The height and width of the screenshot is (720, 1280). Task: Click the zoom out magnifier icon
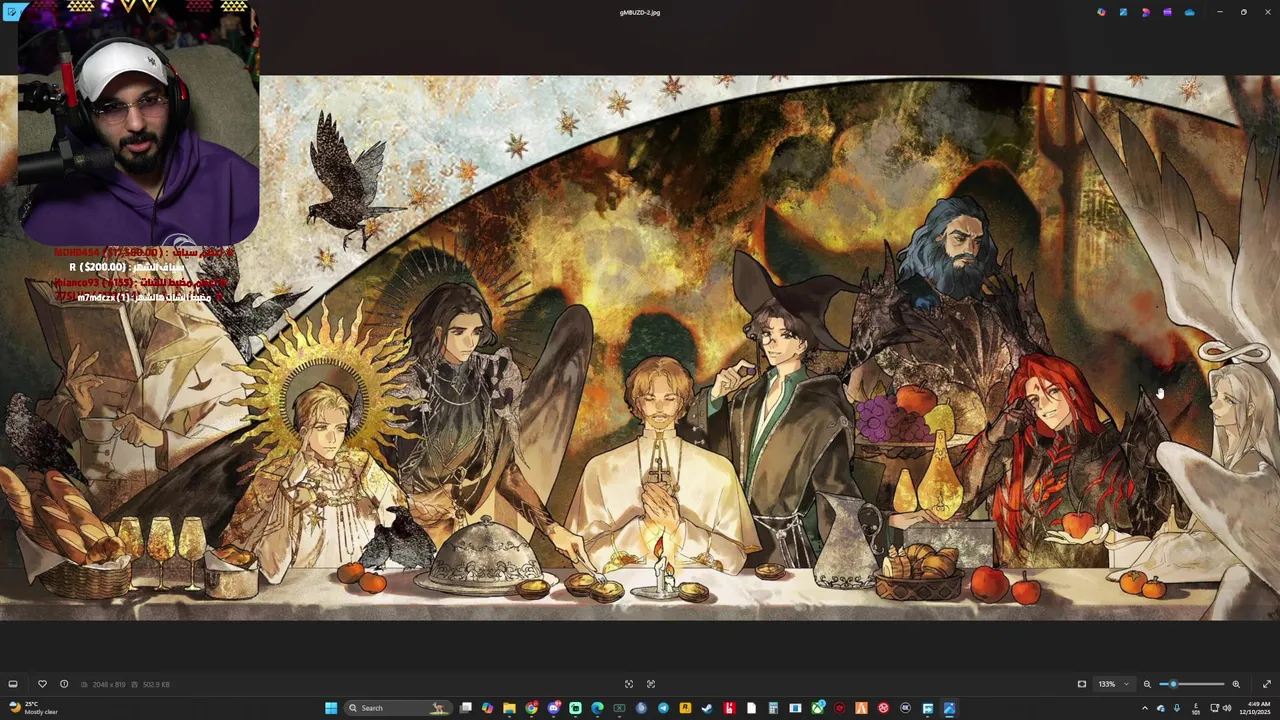(1147, 684)
